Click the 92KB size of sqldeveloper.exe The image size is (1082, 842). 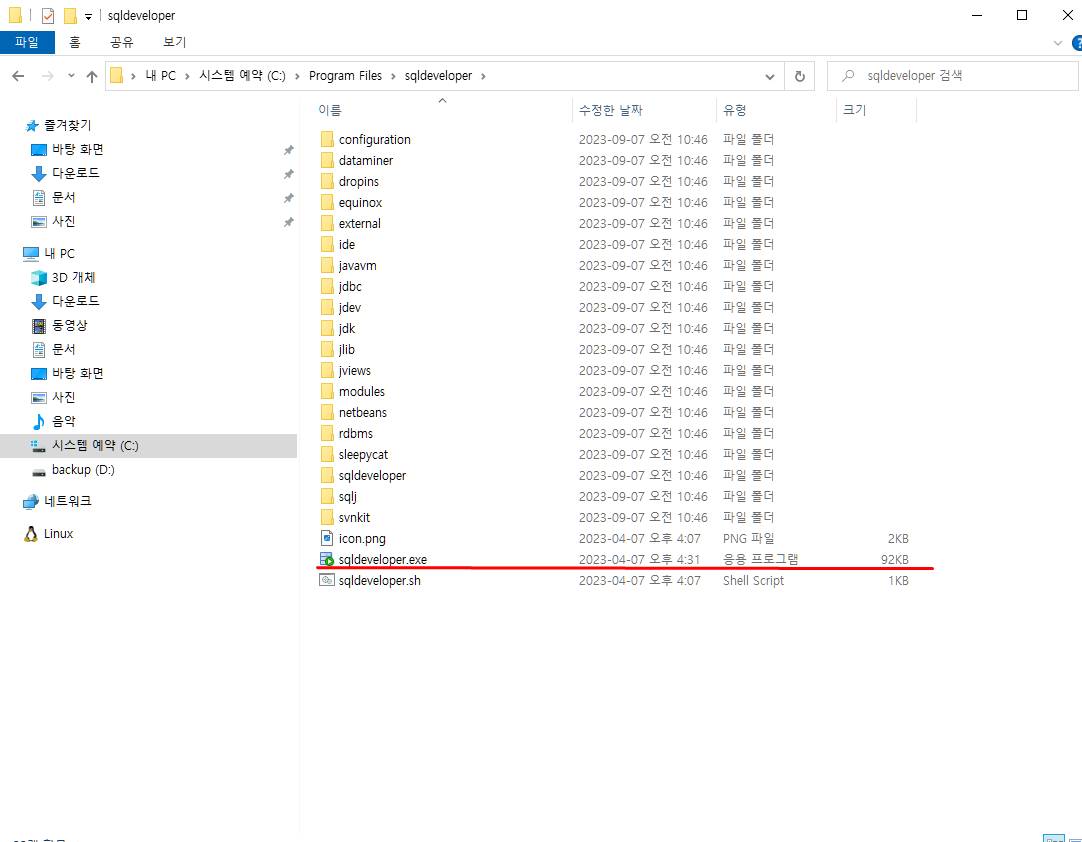point(894,560)
